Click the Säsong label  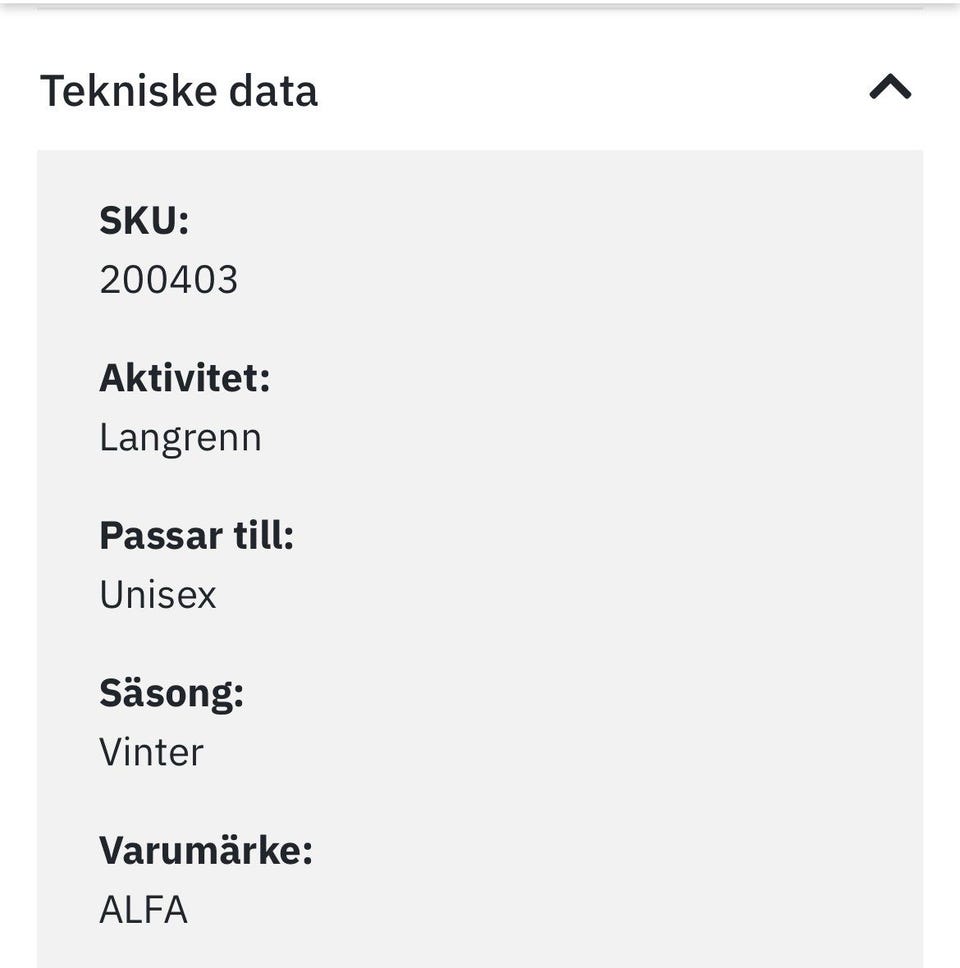click(x=171, y=693)
